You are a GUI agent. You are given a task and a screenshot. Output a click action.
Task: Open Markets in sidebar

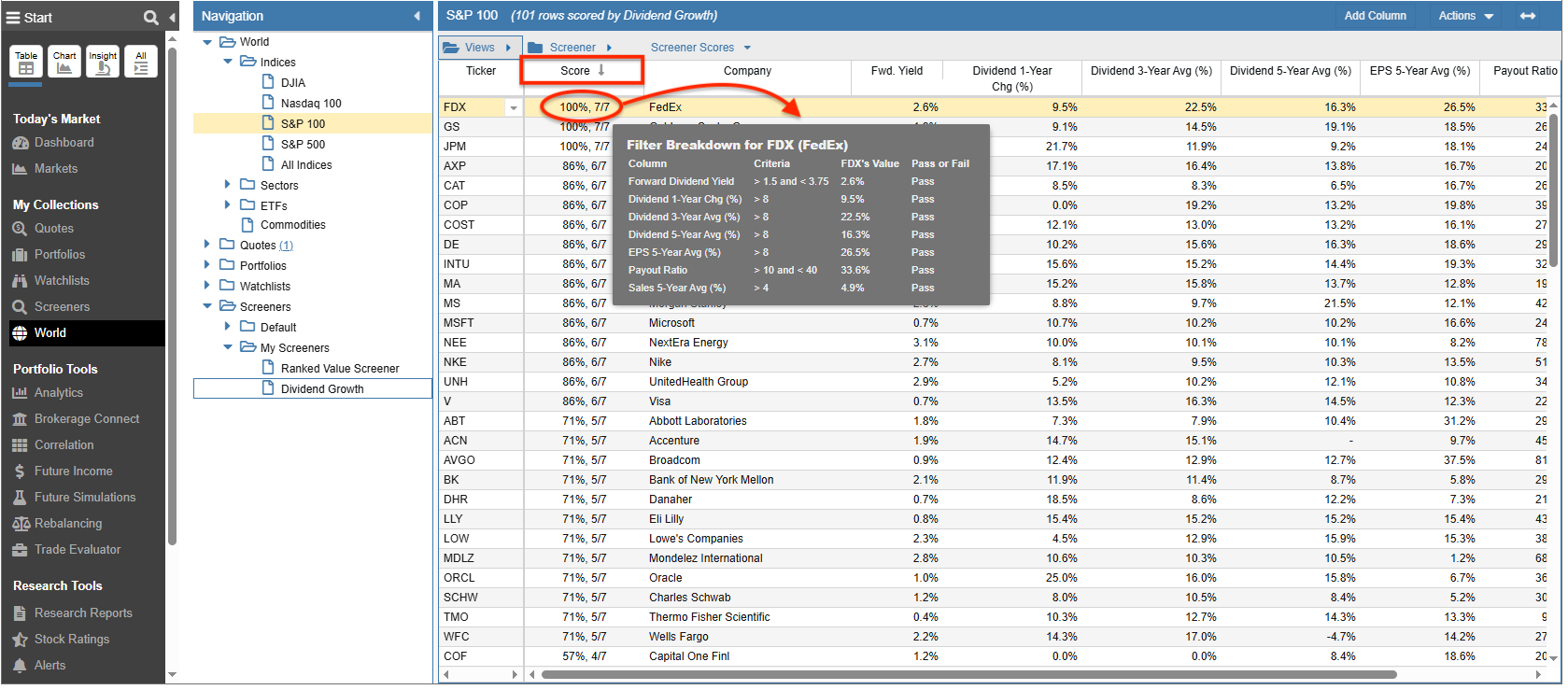(x=45, y=169)
